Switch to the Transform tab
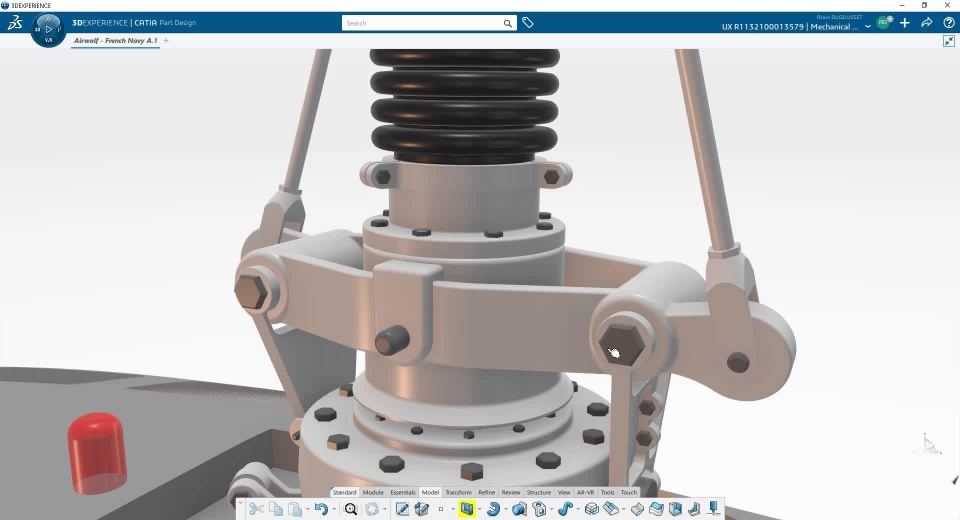This screenshot has width=960, height=520. (x=459, y=492)
